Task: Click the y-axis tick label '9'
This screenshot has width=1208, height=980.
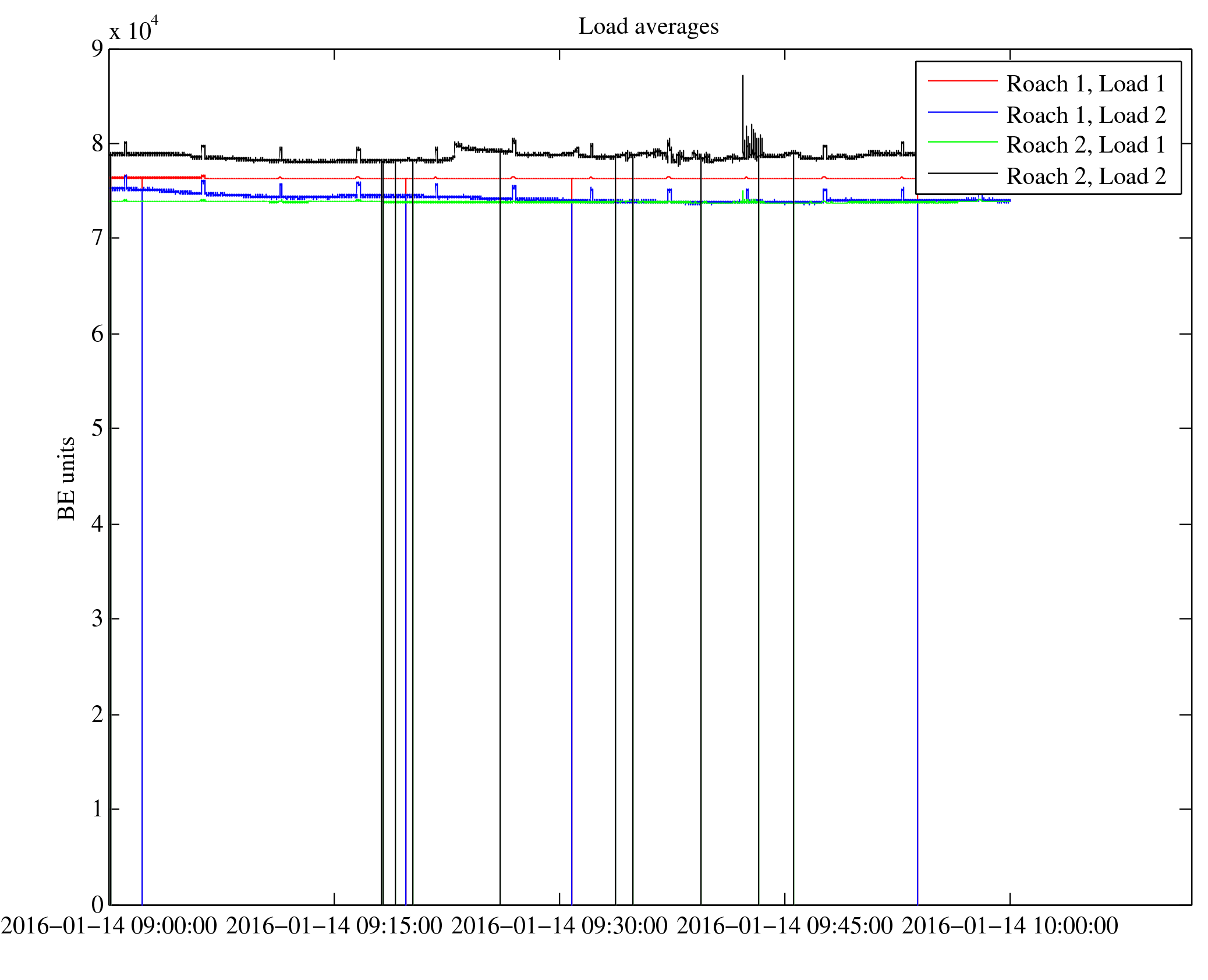Action: [x=97, y=48]
